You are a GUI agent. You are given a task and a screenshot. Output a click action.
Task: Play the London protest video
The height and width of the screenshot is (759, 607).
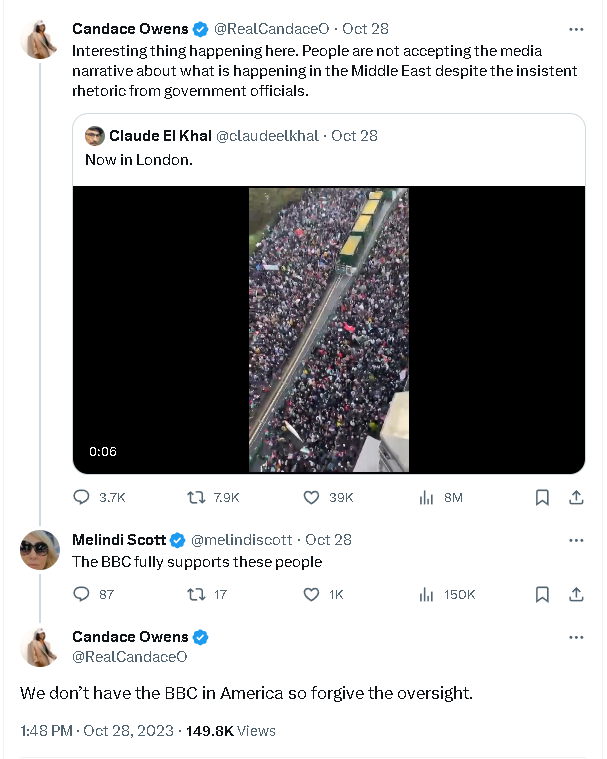point(328,330)
